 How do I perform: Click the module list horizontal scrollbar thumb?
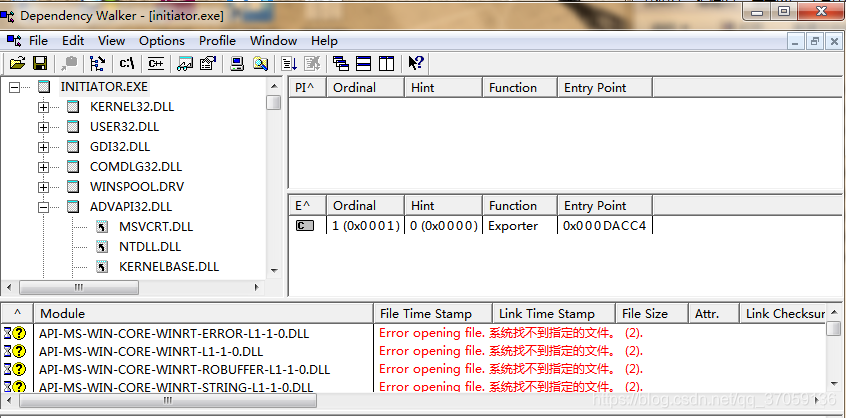[x=168, y=401]
